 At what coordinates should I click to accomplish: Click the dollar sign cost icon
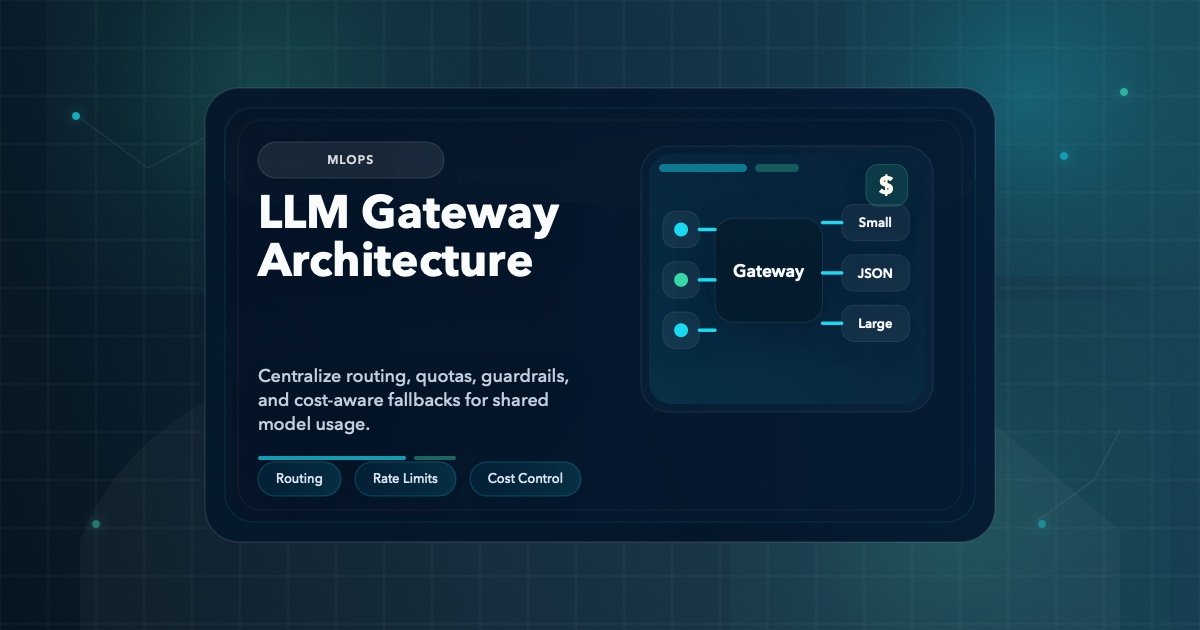[x=884, y=184]
